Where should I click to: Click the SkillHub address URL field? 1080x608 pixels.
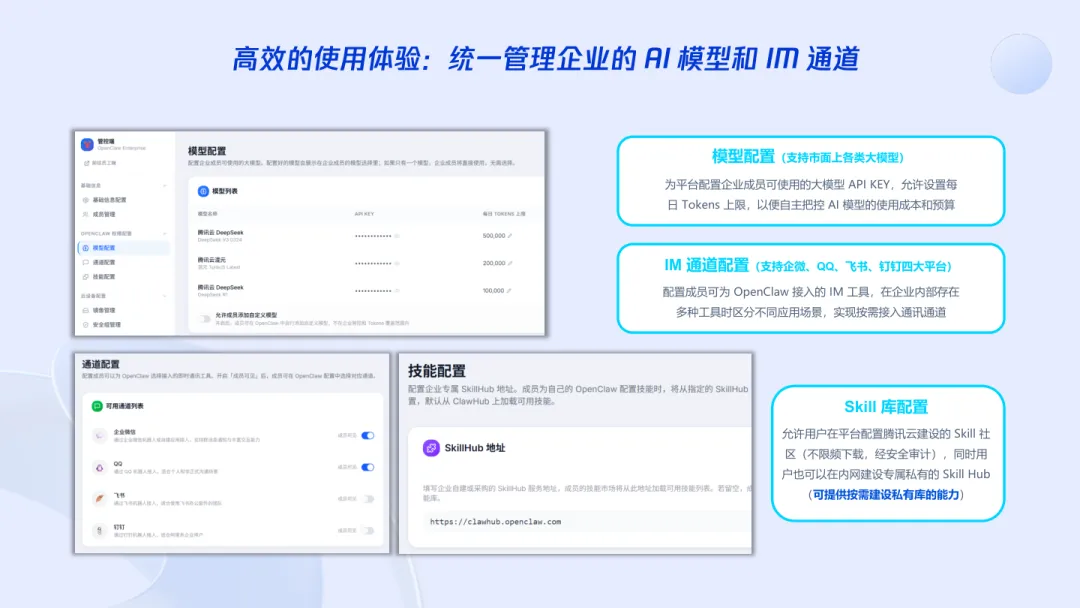pyautogui.click(x=588, y=522)
